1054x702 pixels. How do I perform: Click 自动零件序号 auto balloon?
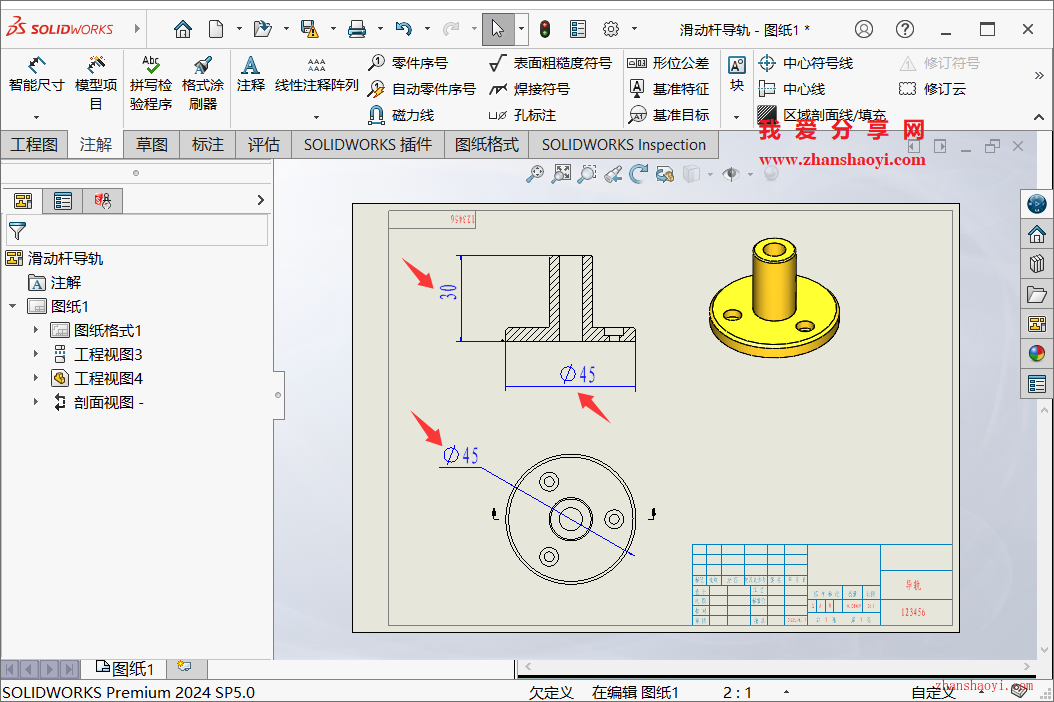click(421, 89)
